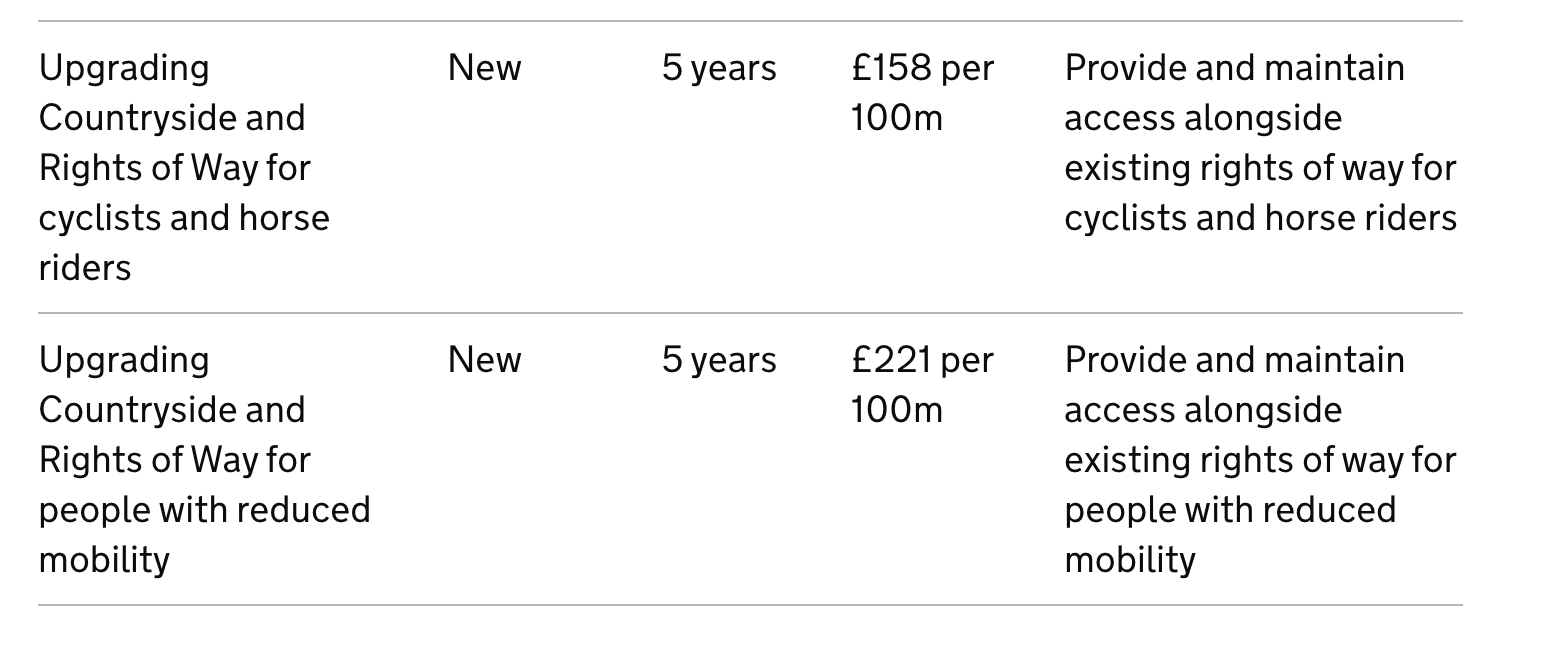Click "Provide and maintain" in the cyclists row
The height and width of the screenshot is (672, 1542).
[1234, 68]
